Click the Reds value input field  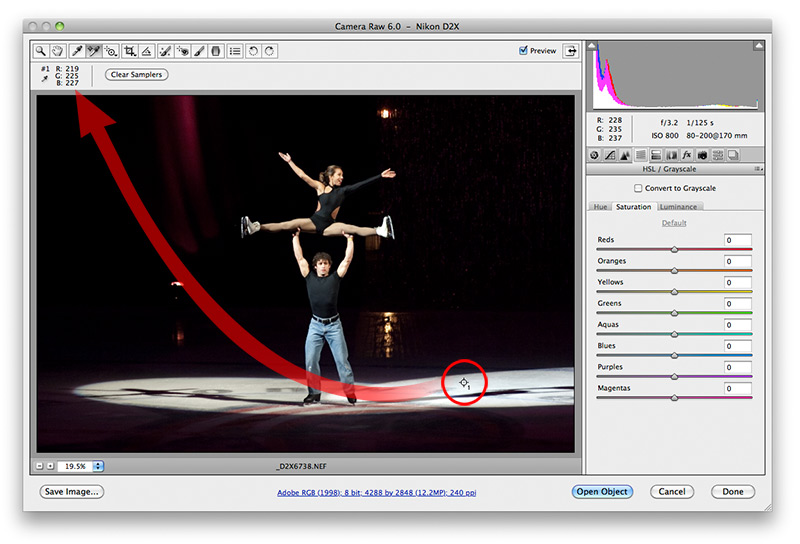738,240
